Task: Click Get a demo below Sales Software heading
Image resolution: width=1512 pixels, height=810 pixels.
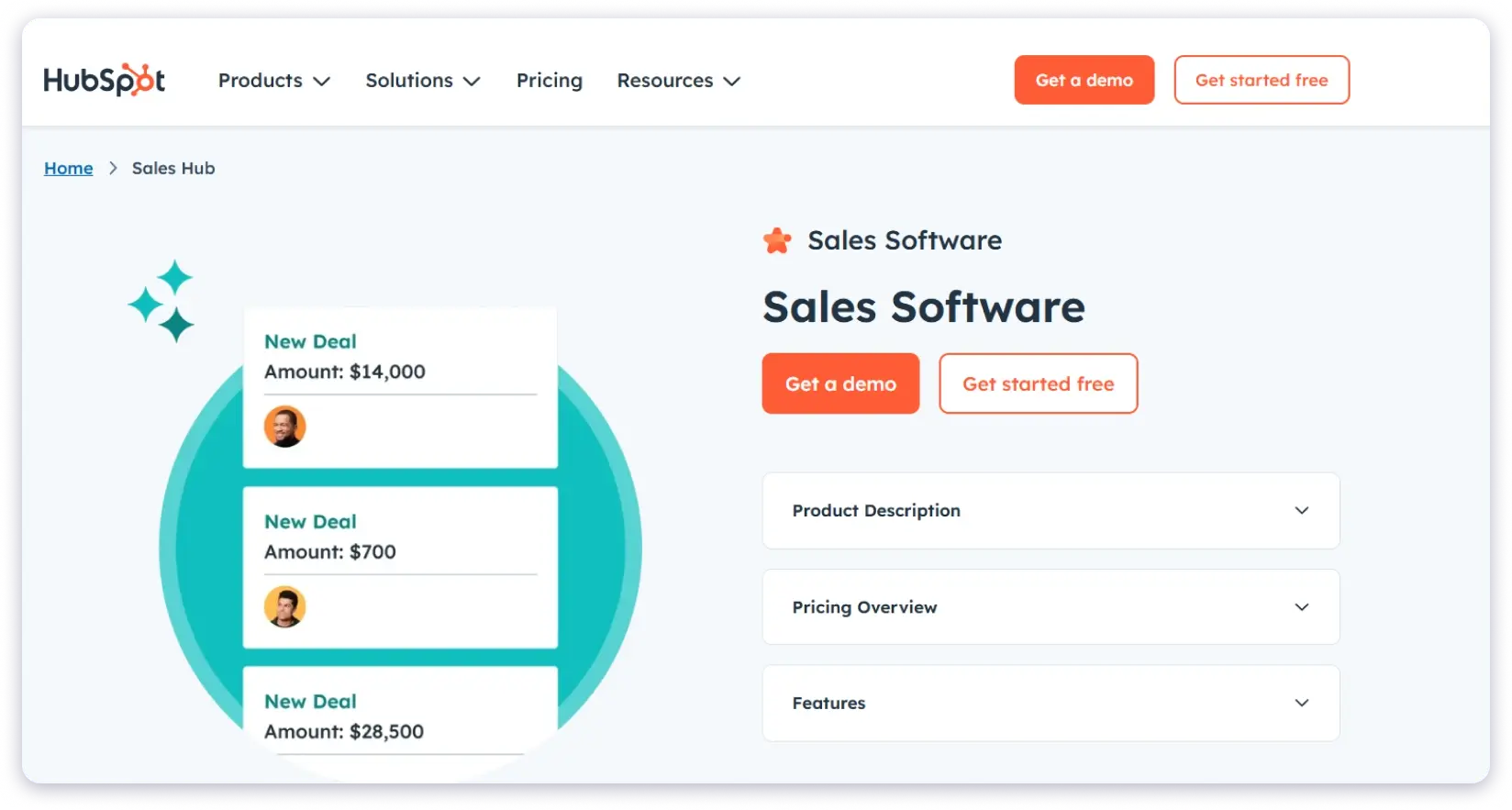Action: (x=839, y=383)
